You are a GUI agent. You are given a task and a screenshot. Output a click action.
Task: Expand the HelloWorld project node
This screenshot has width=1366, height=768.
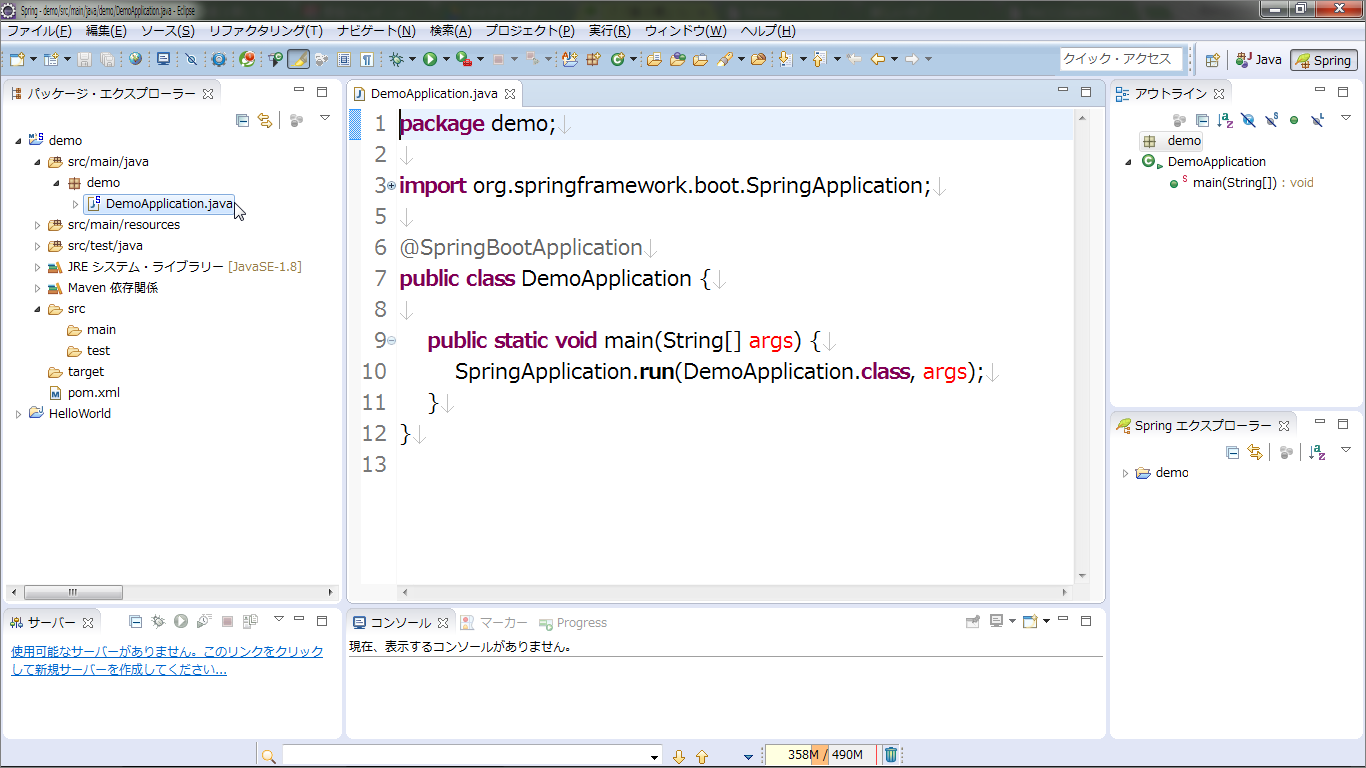(18, 413)
